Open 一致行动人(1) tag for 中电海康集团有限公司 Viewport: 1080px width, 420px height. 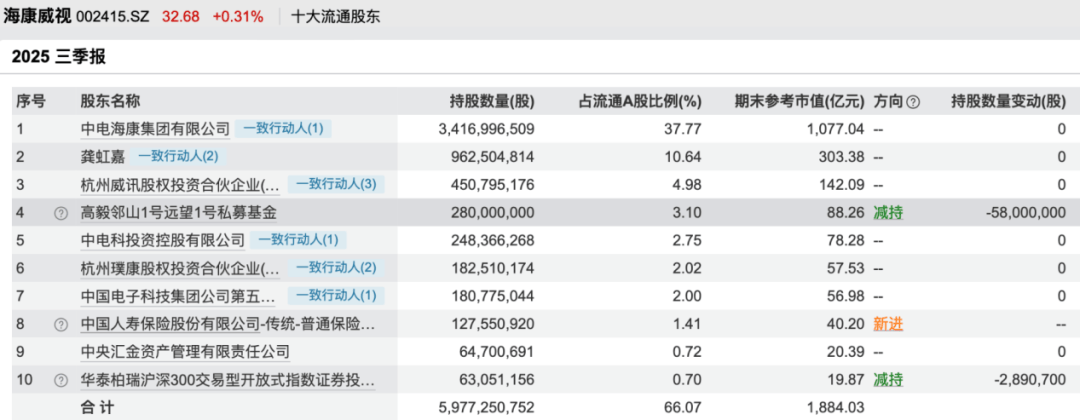[x=284, y=129]
